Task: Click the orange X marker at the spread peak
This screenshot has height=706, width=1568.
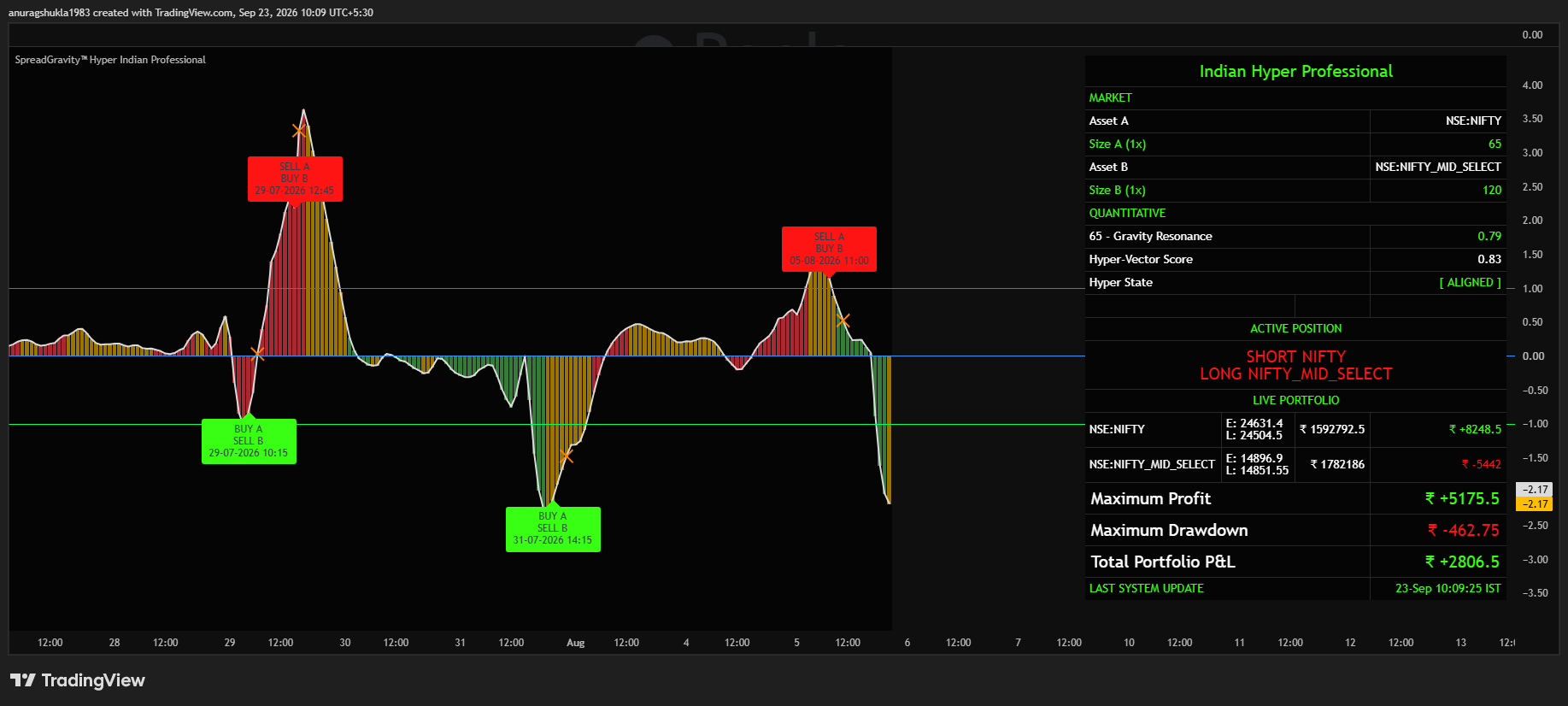Action: pyautogui.click(x=298, y=131)
